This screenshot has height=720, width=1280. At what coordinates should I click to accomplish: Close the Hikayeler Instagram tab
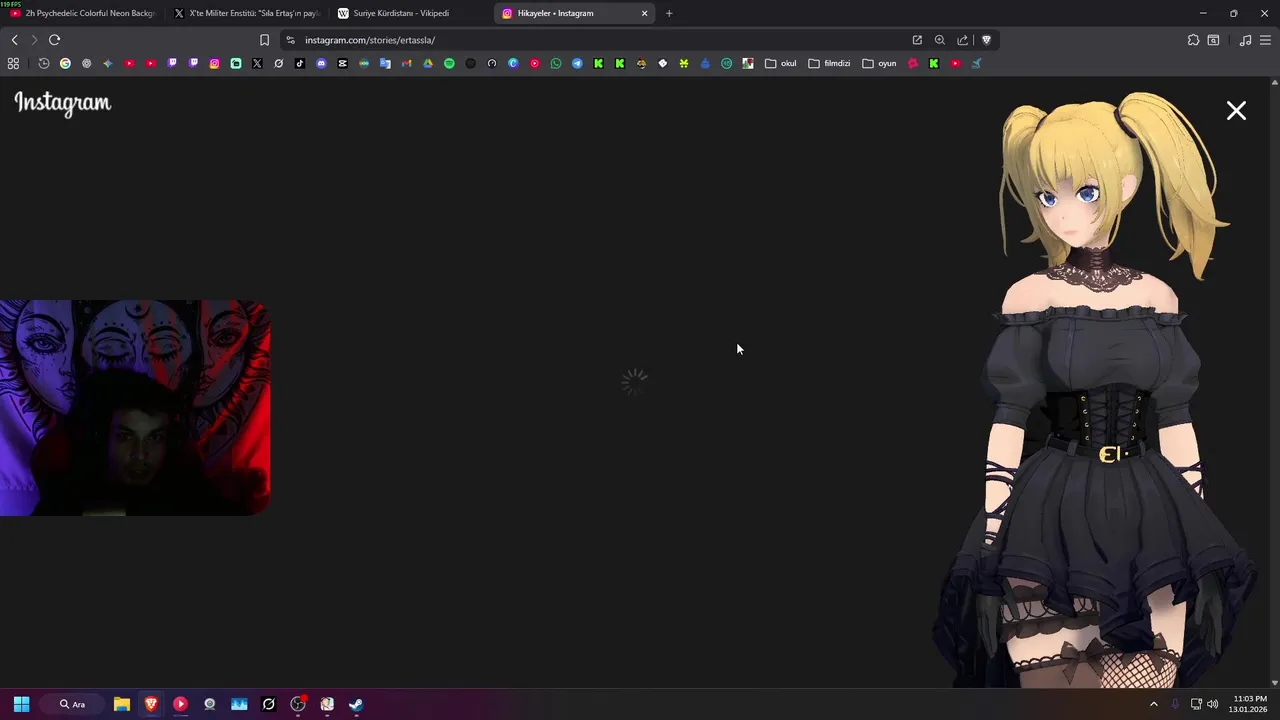coord(644,13)
